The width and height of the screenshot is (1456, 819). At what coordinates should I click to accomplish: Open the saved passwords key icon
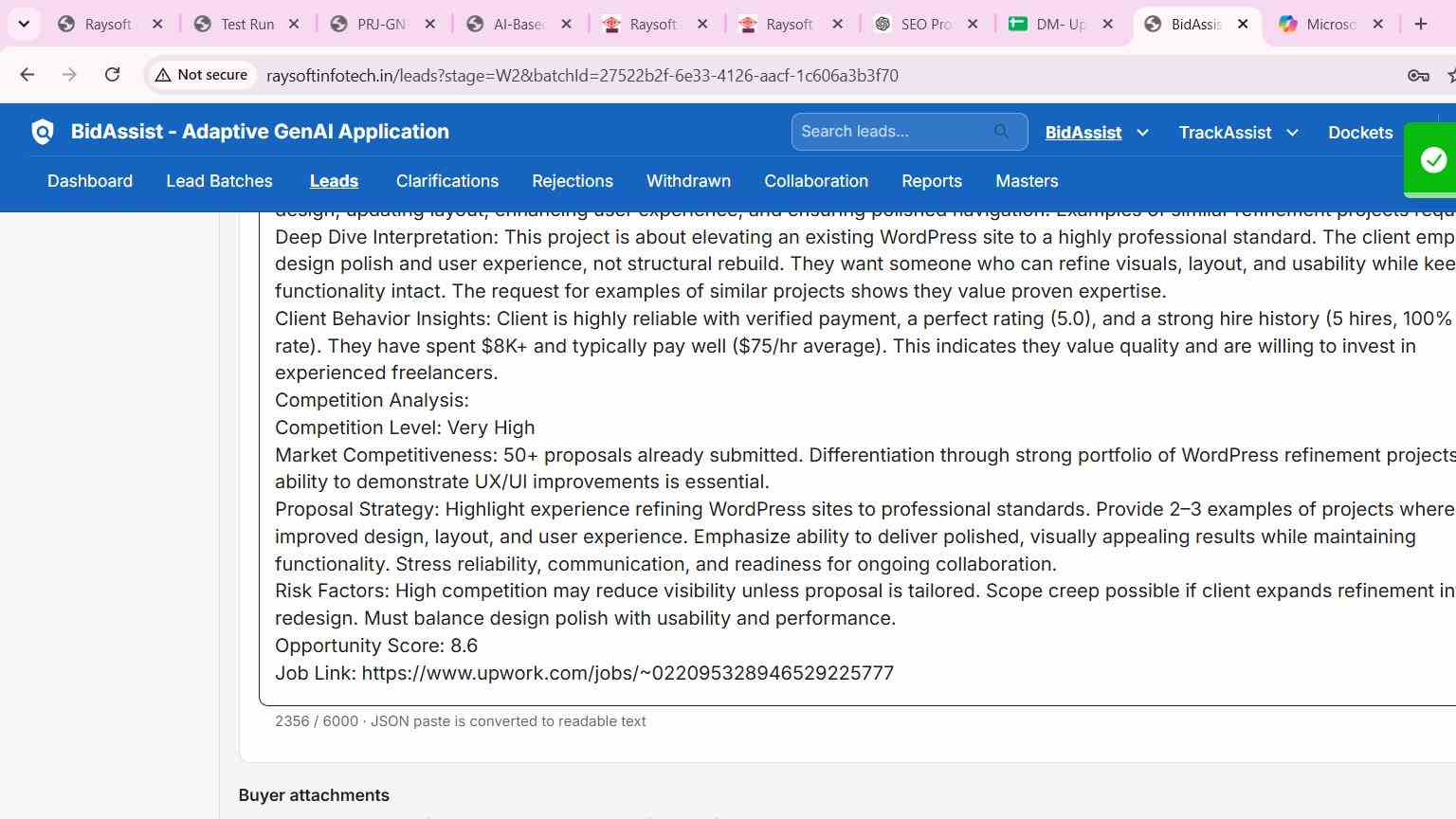tap(1418, 75)
